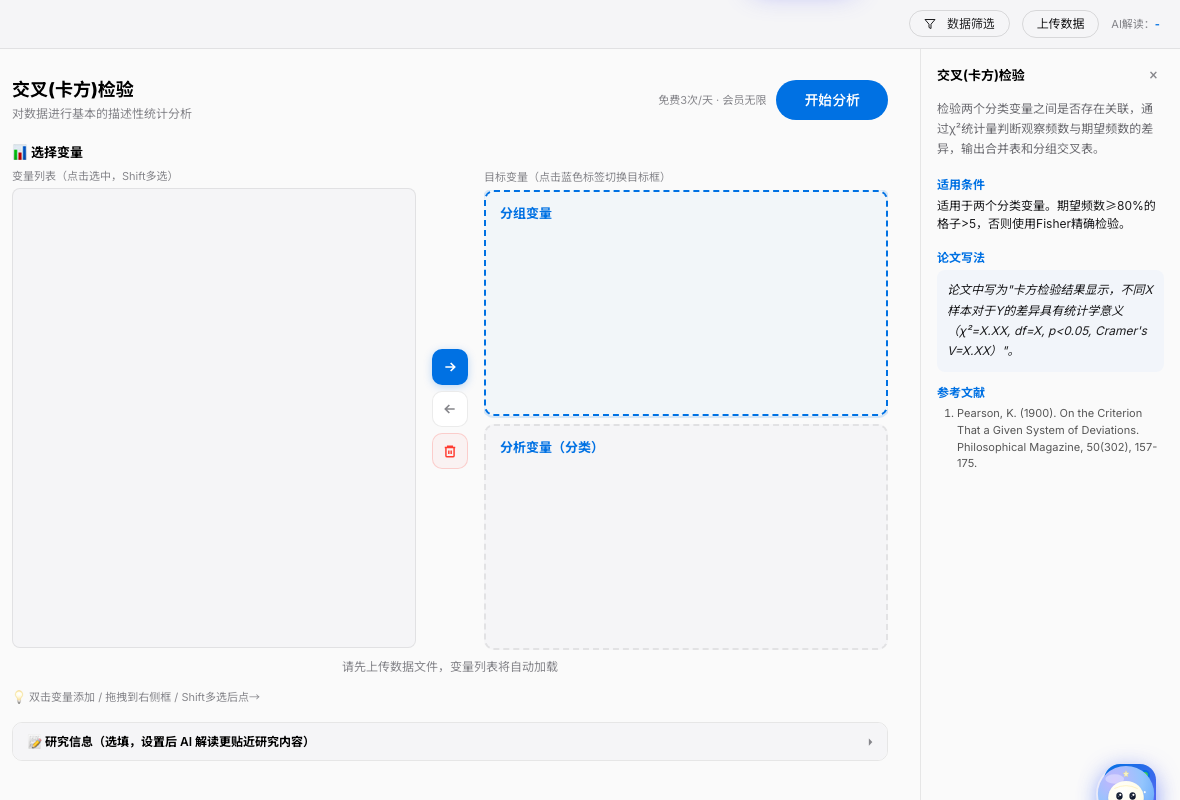The image size is (1180, 800).
Task: Click the trash icon to clear selected variables
Action: (x=449, y=451)
